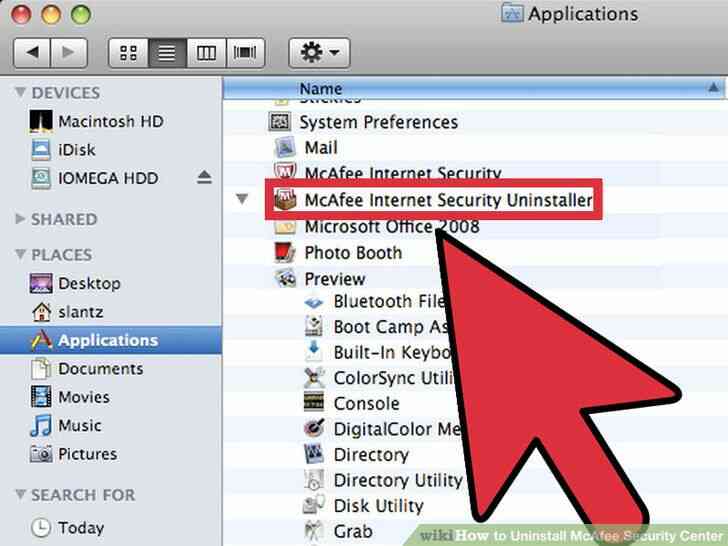Select the Disk Utility icon

click(314, 505)
